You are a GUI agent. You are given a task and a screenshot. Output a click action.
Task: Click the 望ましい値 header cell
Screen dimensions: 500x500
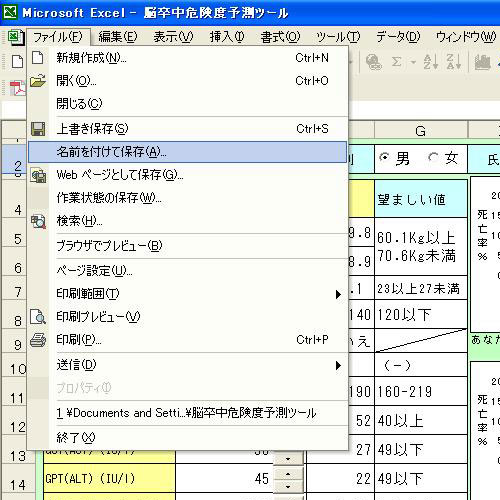421,199
